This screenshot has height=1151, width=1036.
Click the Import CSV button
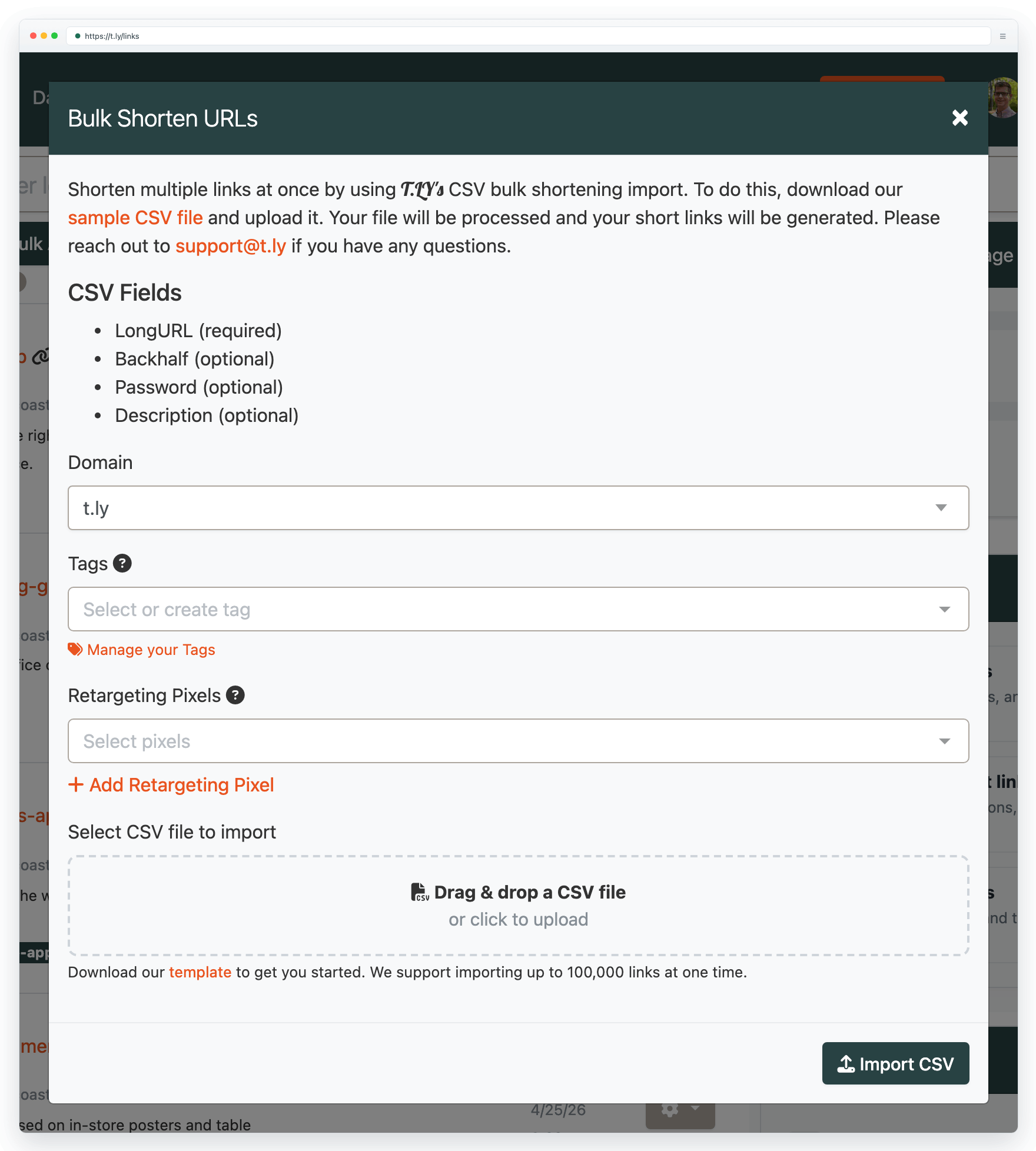pos(895,1063)
